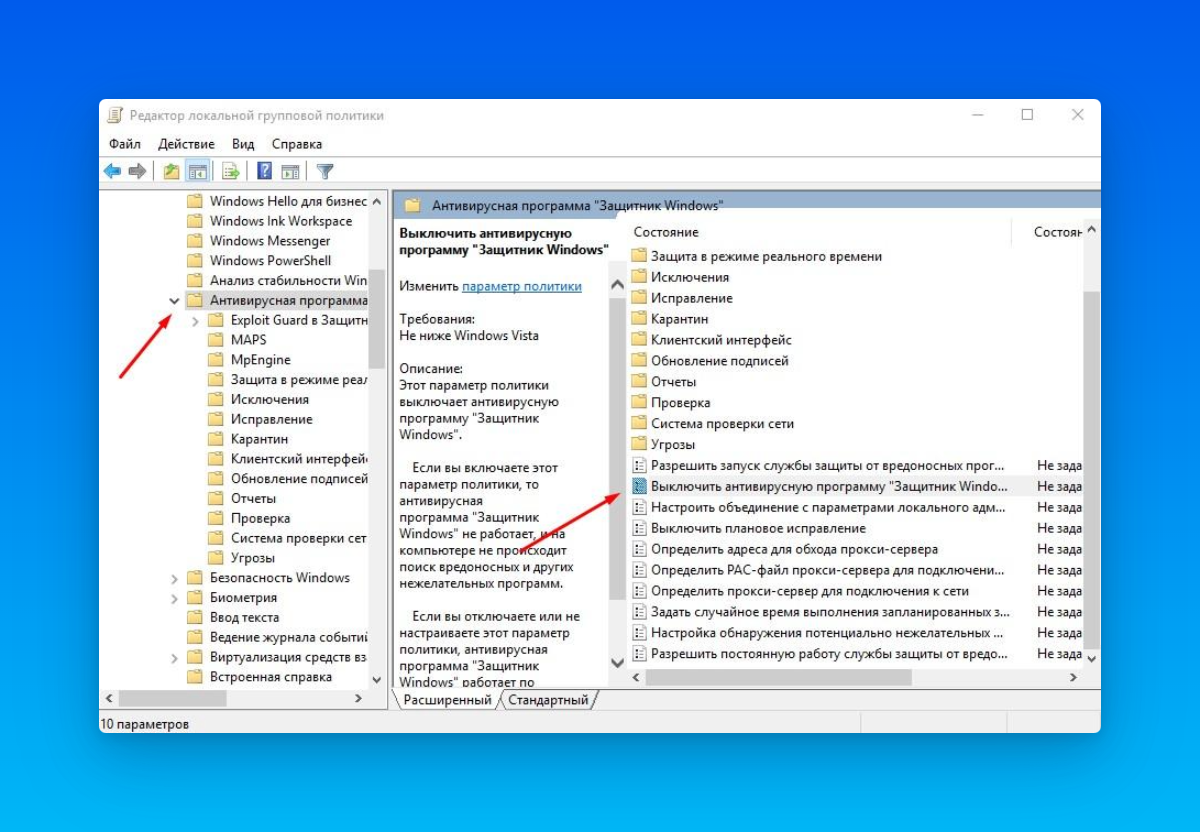Click tree pane horizontal scroll right arrow
This screenshot has height=832, width=1200.
tap(358, 699)
